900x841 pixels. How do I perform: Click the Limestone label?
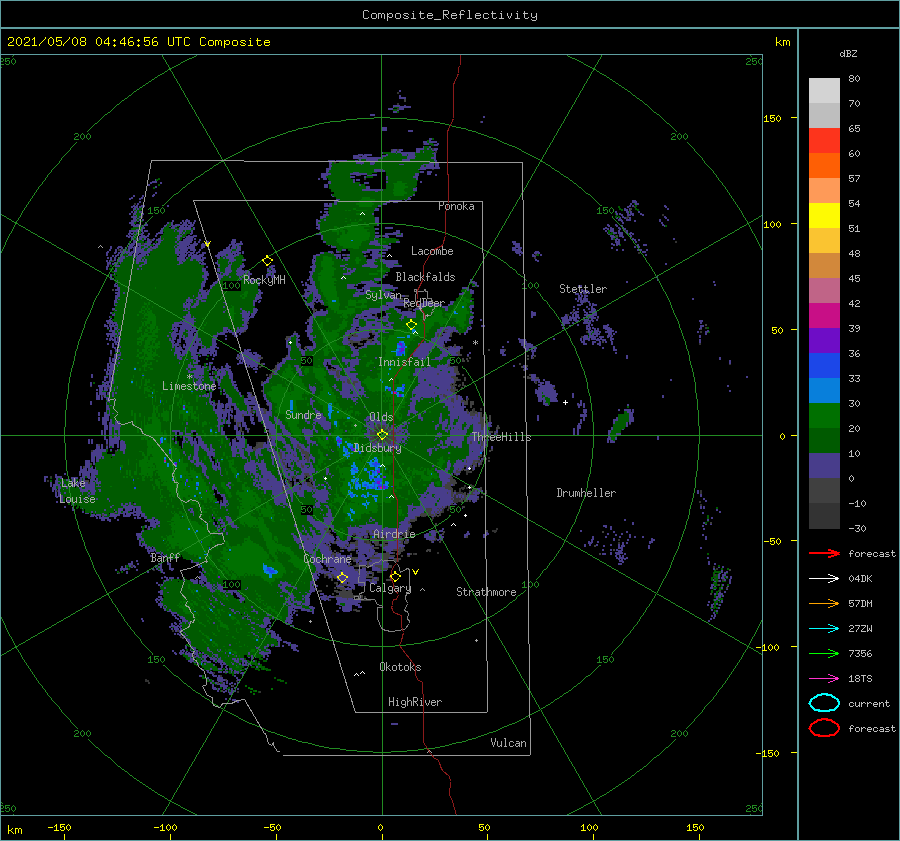(189, 386)
